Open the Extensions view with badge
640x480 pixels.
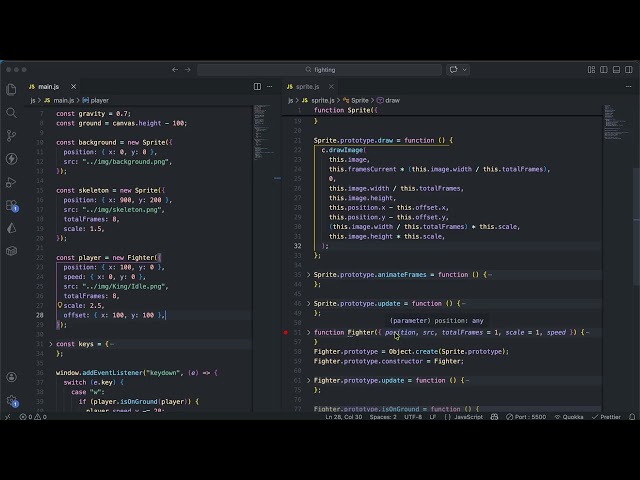[x=12, y=205]
